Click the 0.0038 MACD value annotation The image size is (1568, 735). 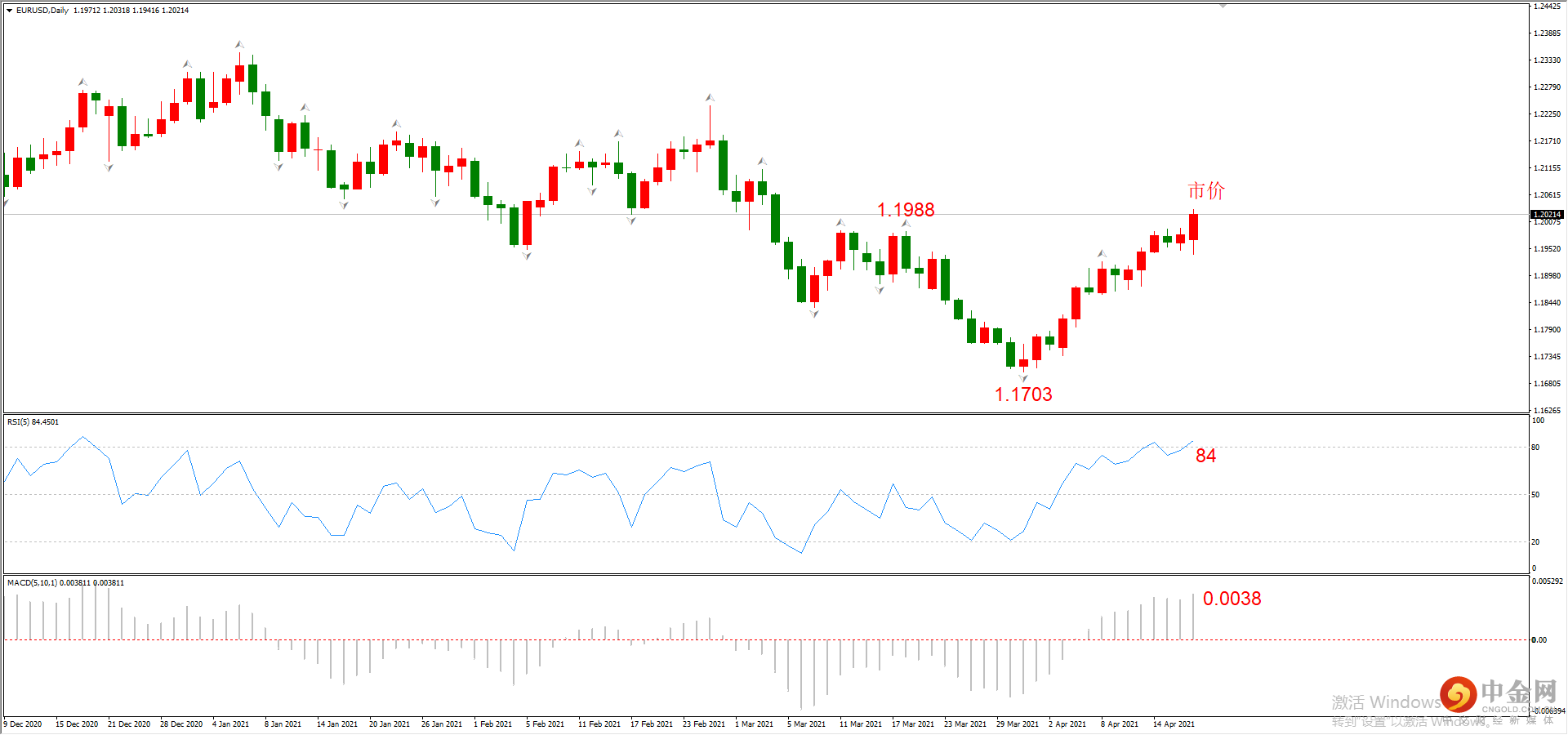(1232, 599)
